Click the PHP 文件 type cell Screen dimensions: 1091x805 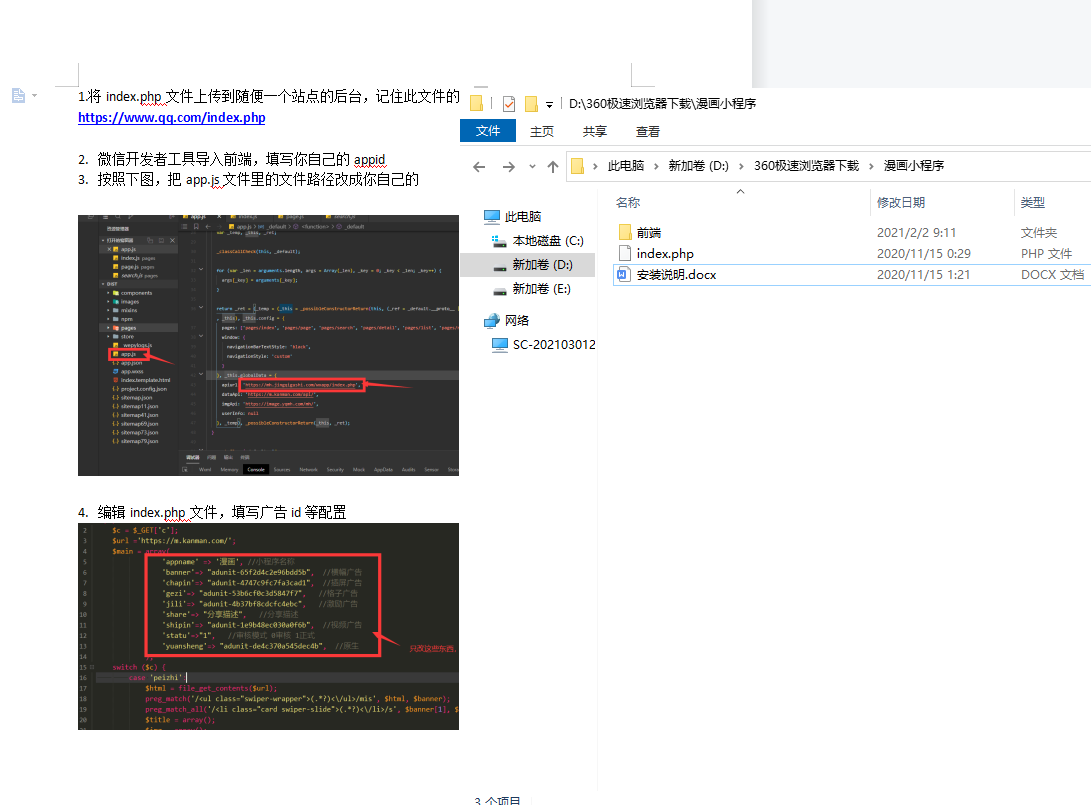1046,253
